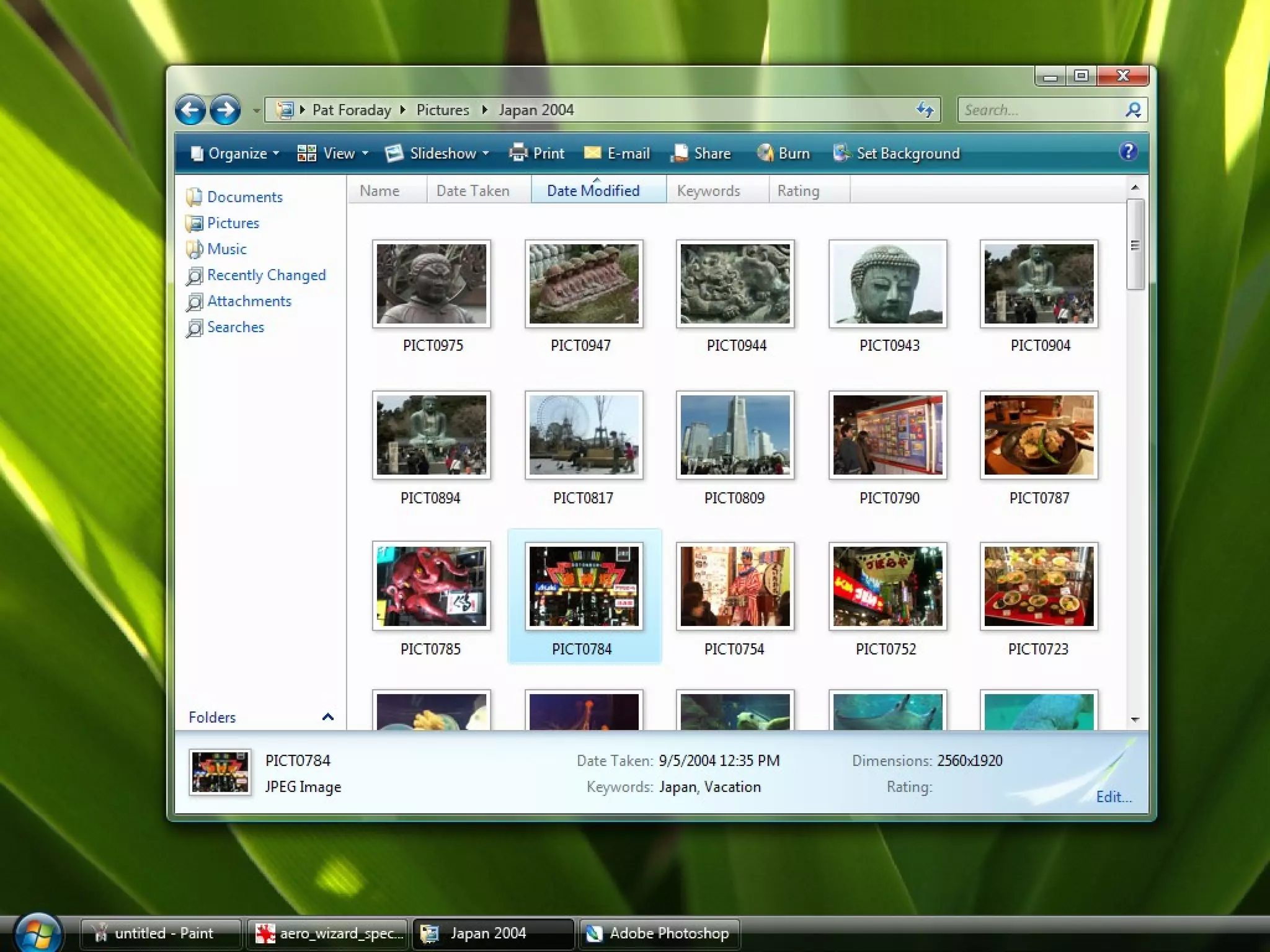Image resolution: width=1270 pixels, height=952 pixels.
Task: Expand the Folders pane chevron
Action: click(x=328, y=717)
